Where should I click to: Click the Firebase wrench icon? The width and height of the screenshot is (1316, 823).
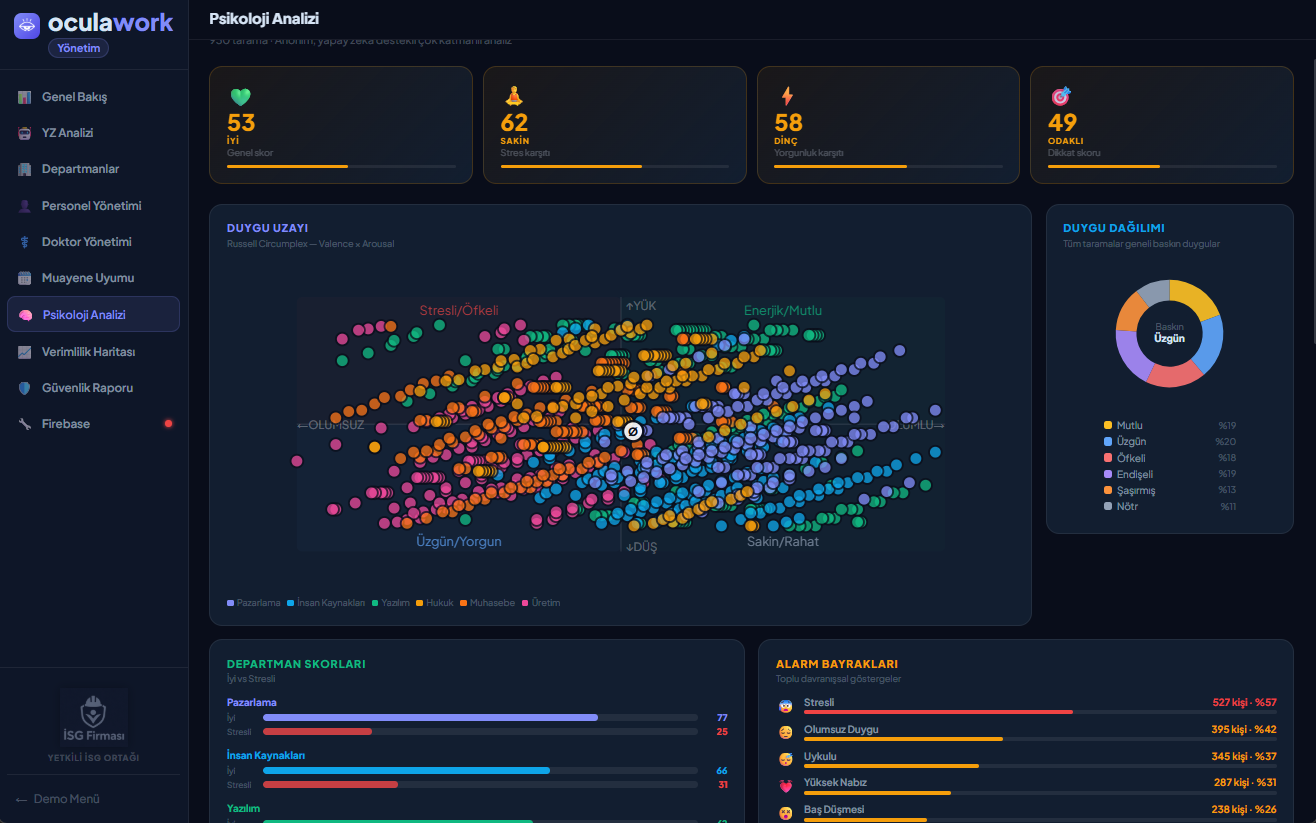click(x=25, y=424)
